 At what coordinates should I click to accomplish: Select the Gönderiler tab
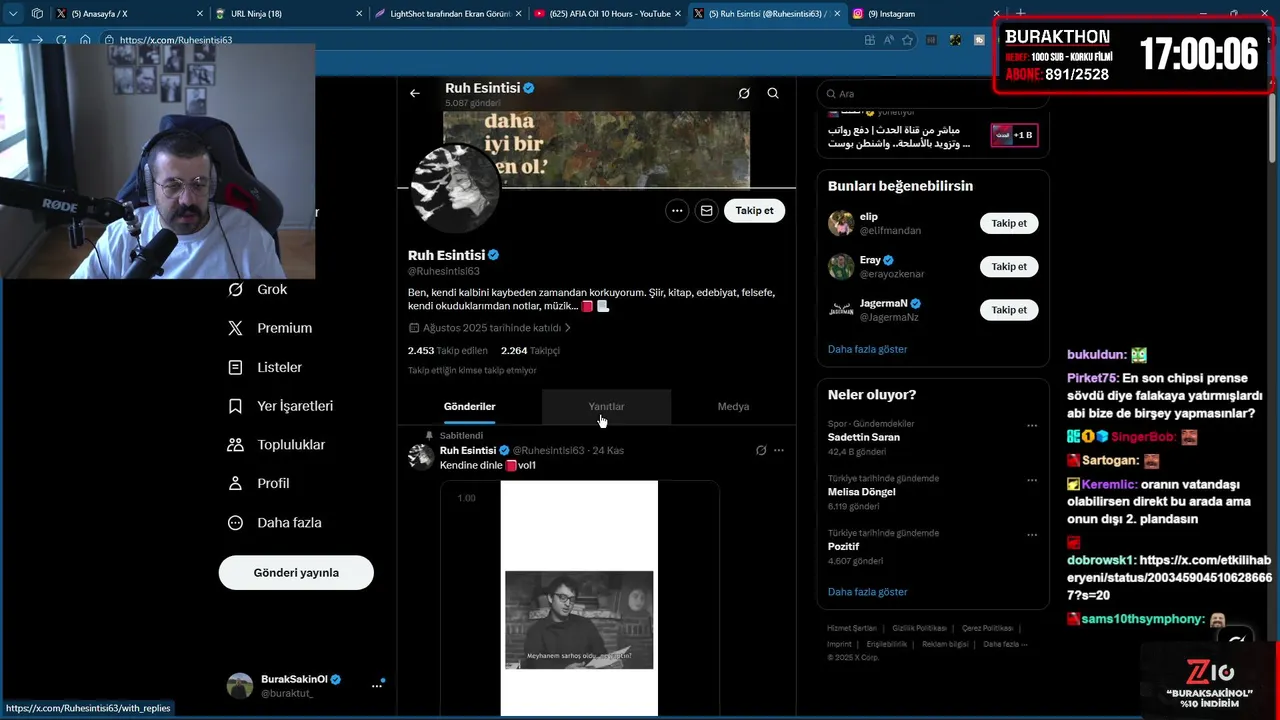470,406
